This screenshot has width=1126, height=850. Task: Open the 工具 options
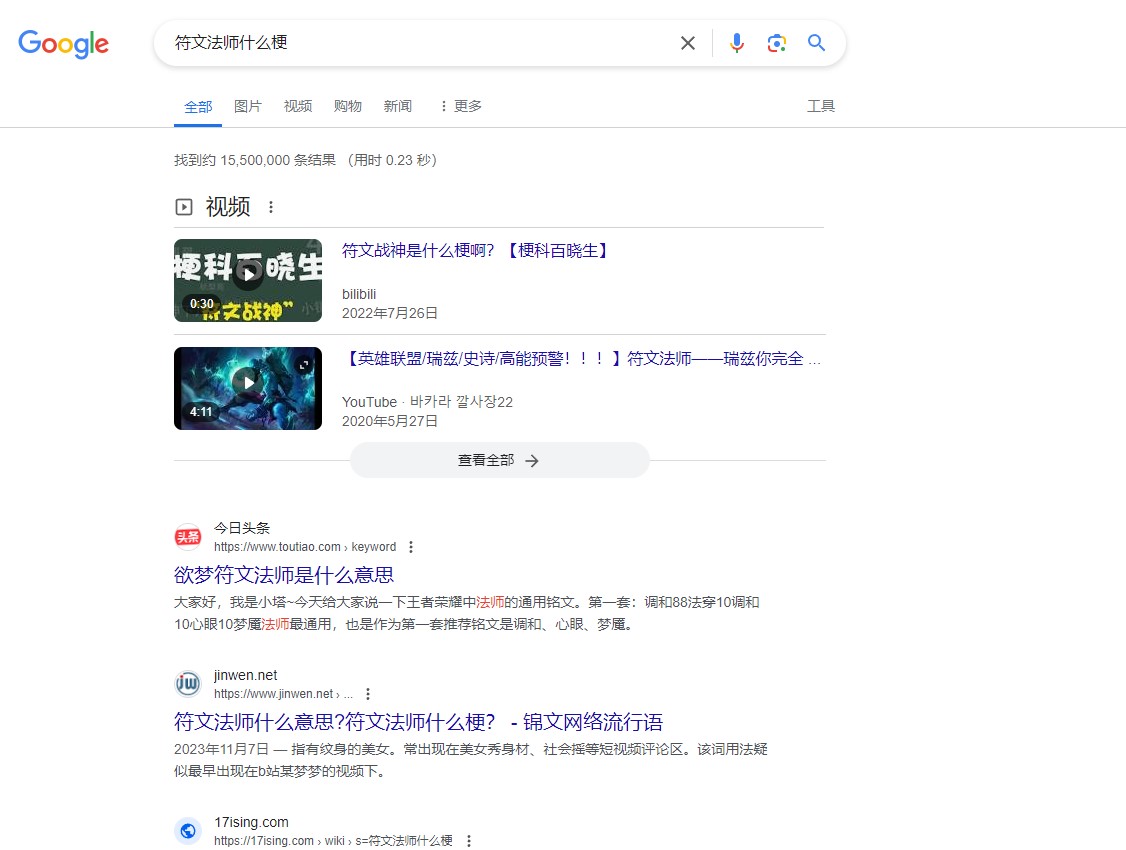point(821,106)
